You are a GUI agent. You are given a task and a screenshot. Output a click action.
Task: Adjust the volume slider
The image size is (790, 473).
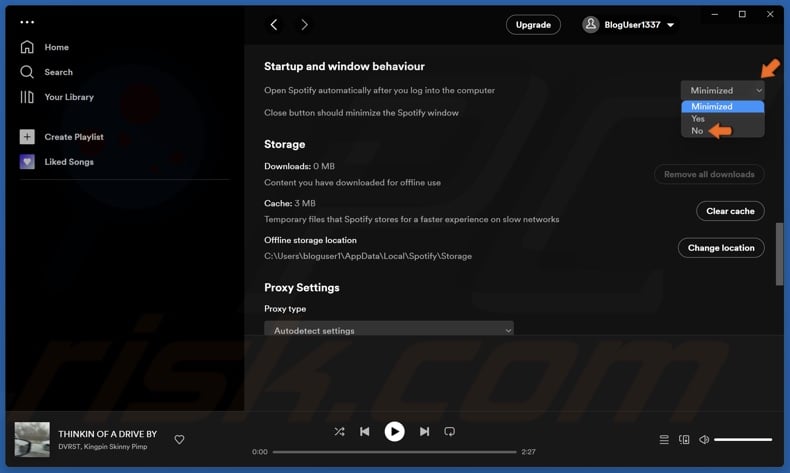pos(743,440)
